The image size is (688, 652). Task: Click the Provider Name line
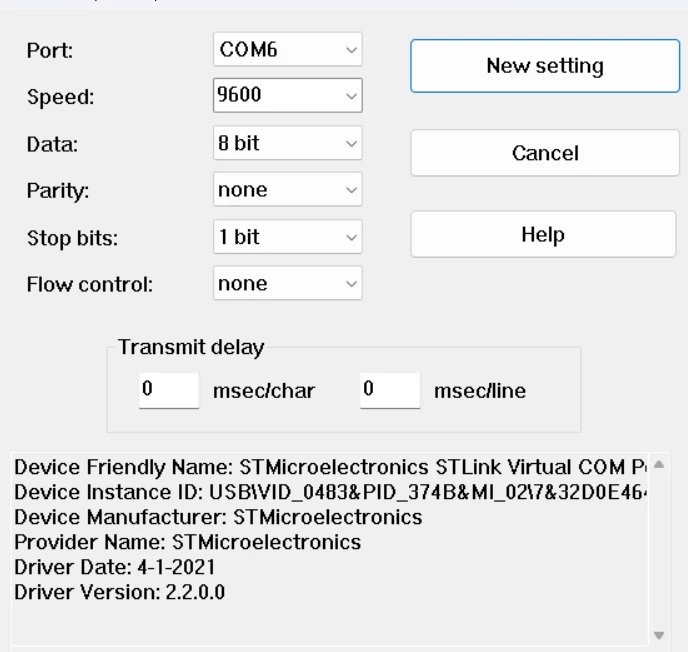pyautogui.click(x=187, y=542)
